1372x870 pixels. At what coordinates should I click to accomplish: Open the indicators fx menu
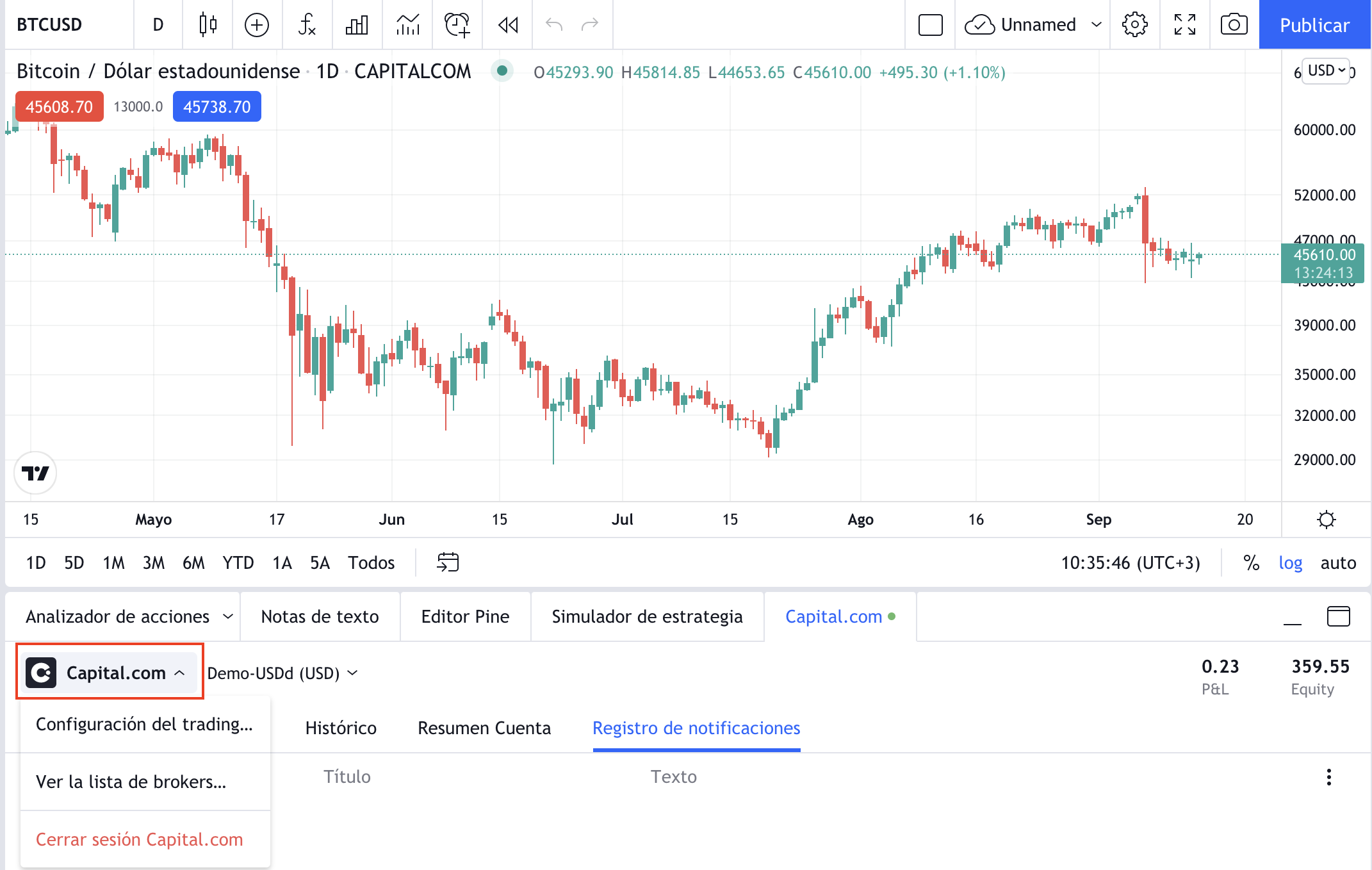pos(307,25)
